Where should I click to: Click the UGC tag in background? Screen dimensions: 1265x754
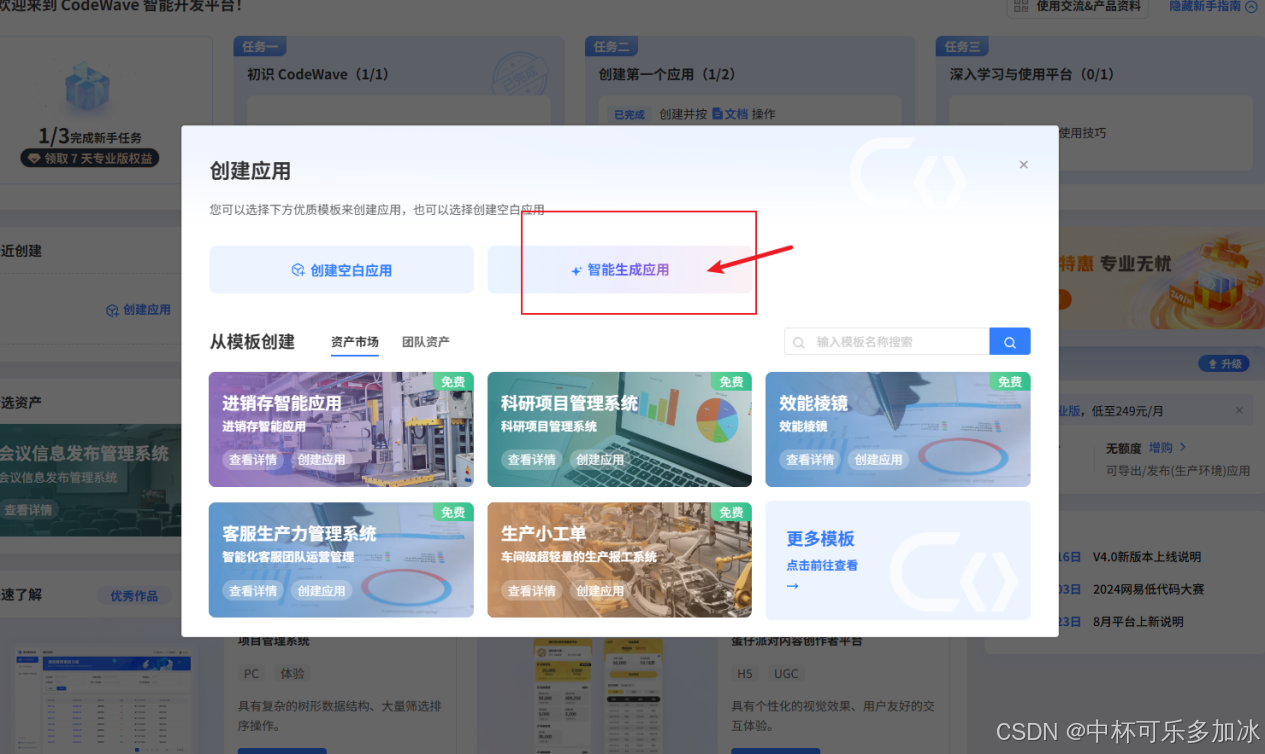(x=787, y=674)
